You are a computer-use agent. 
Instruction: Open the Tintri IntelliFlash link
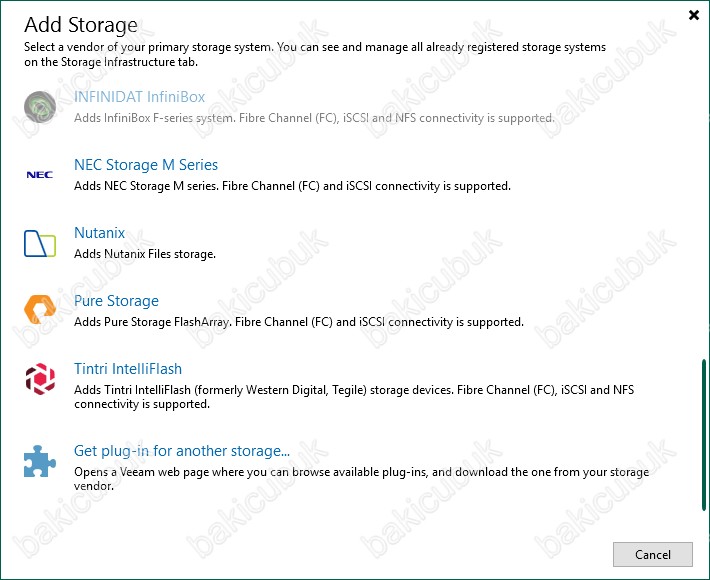click(x=128, y=369)
